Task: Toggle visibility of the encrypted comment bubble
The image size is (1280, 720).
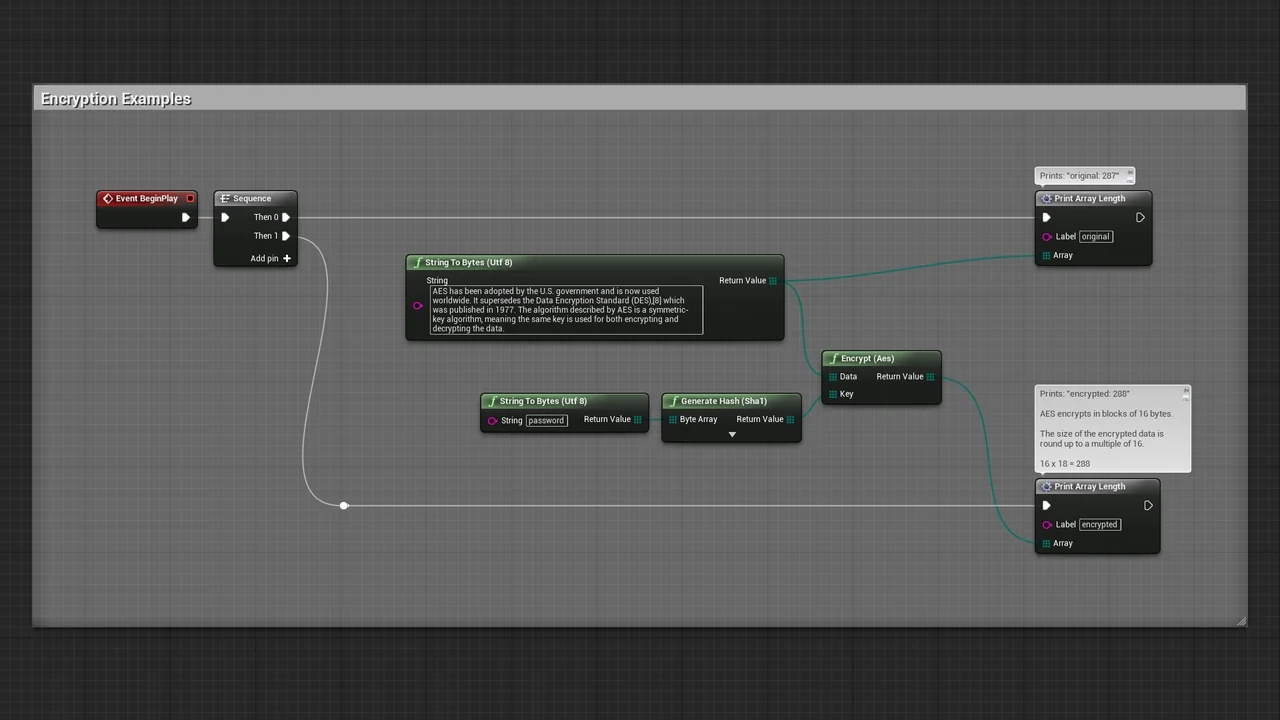Action: [x=1186, y=398]
